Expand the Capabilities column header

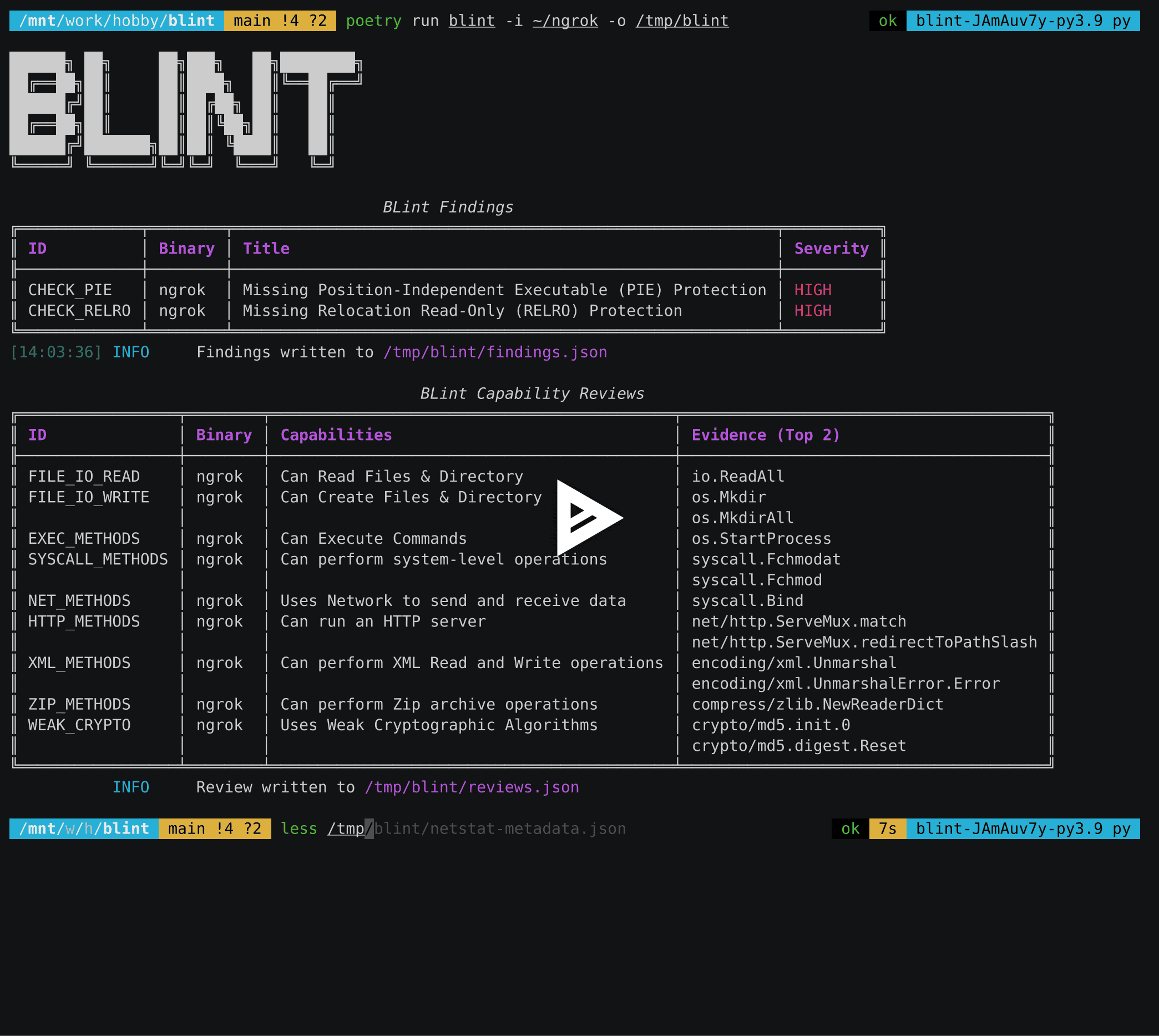tap(336, 434)
